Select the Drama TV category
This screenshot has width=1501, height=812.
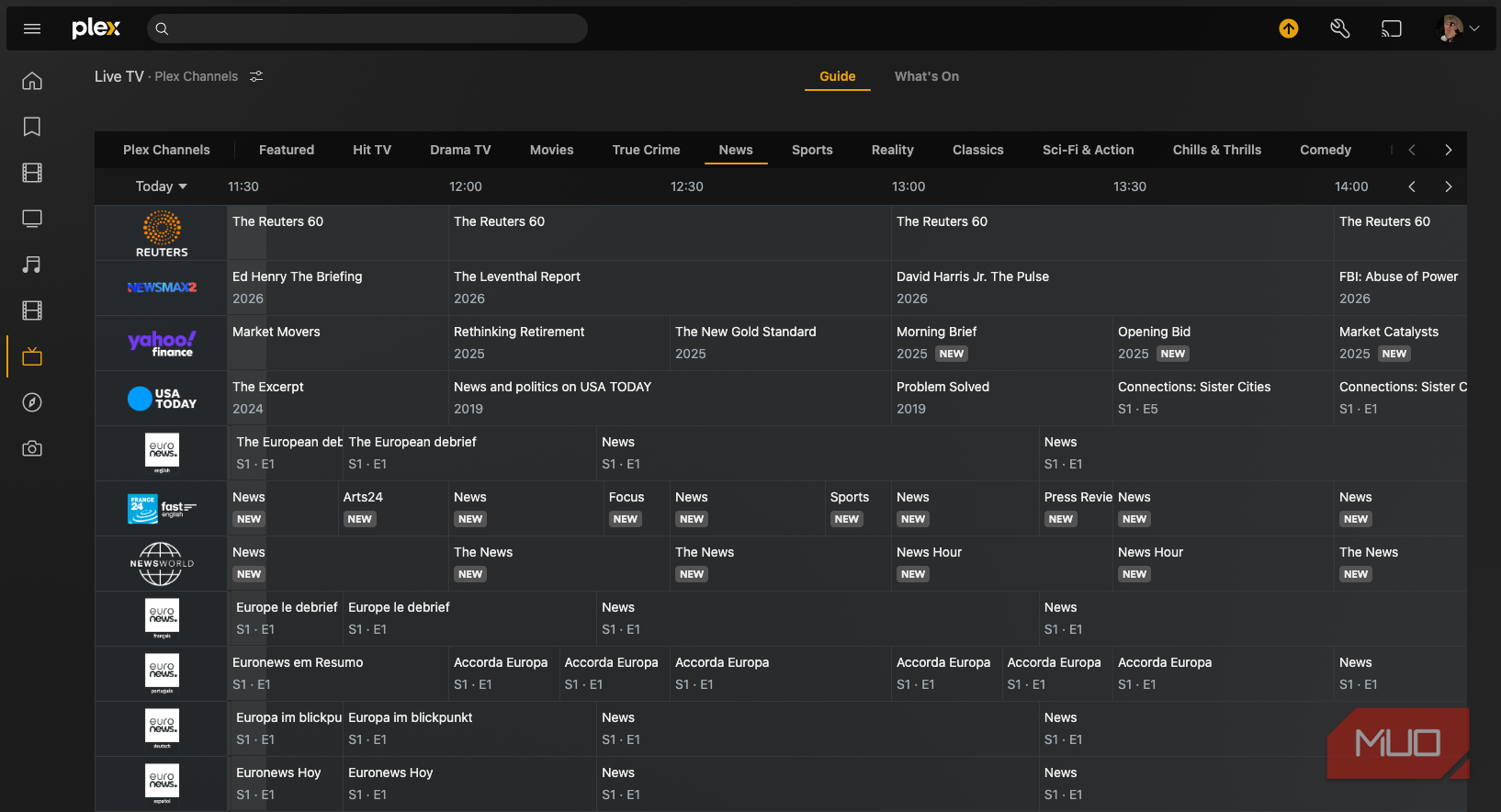[x=460, y=150]
